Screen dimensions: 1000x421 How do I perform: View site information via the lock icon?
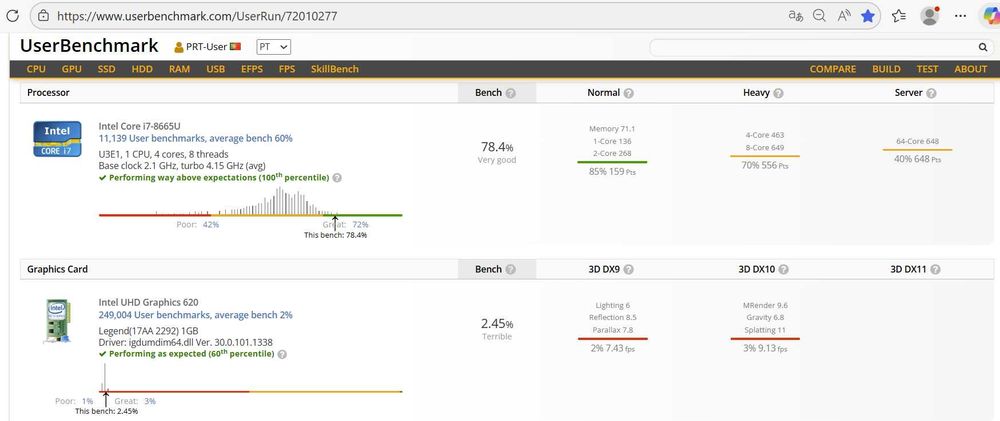tap(43, 16)
